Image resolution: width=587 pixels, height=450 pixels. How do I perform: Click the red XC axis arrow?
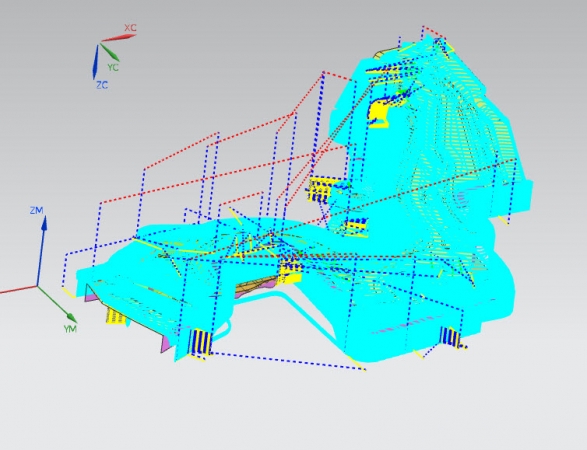point(118,37)
